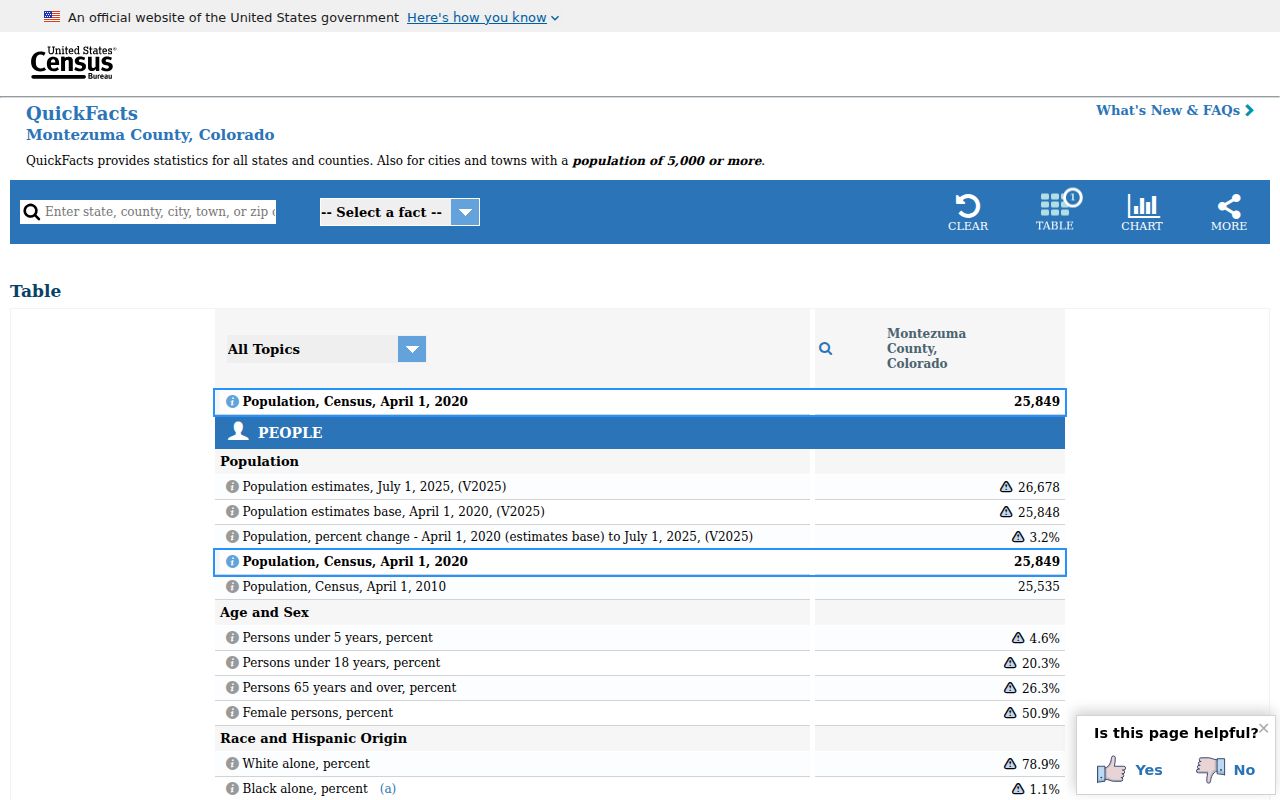Click the thumbs down No icon
This screenshot has width=1280, height=800.
pos(1210,769)
